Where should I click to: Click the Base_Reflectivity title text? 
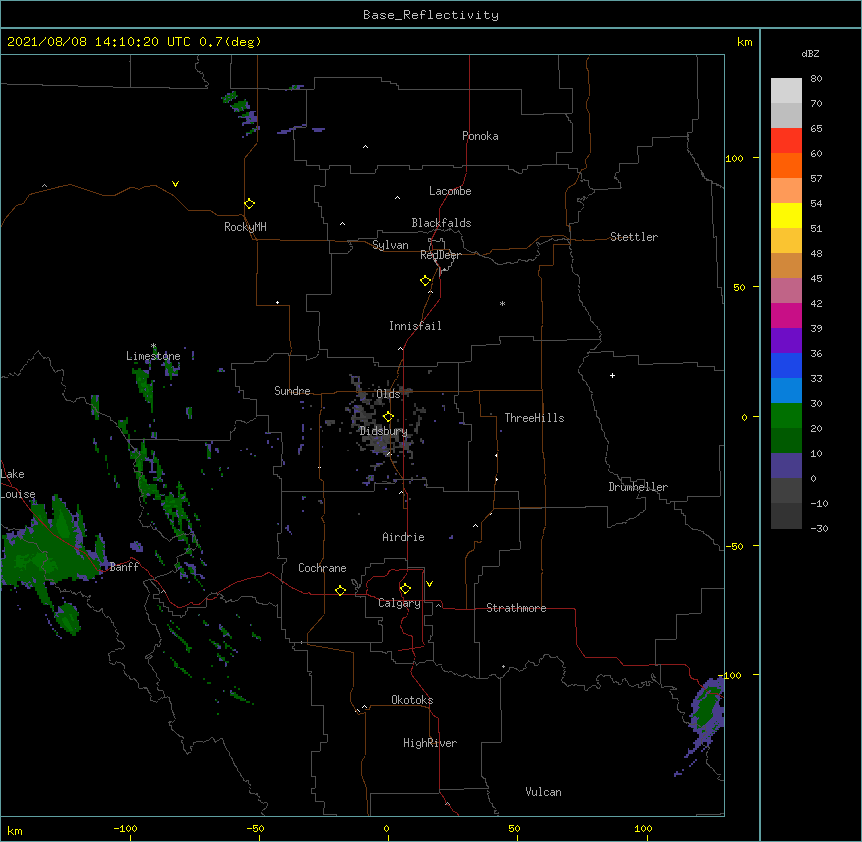pos(430,15)
